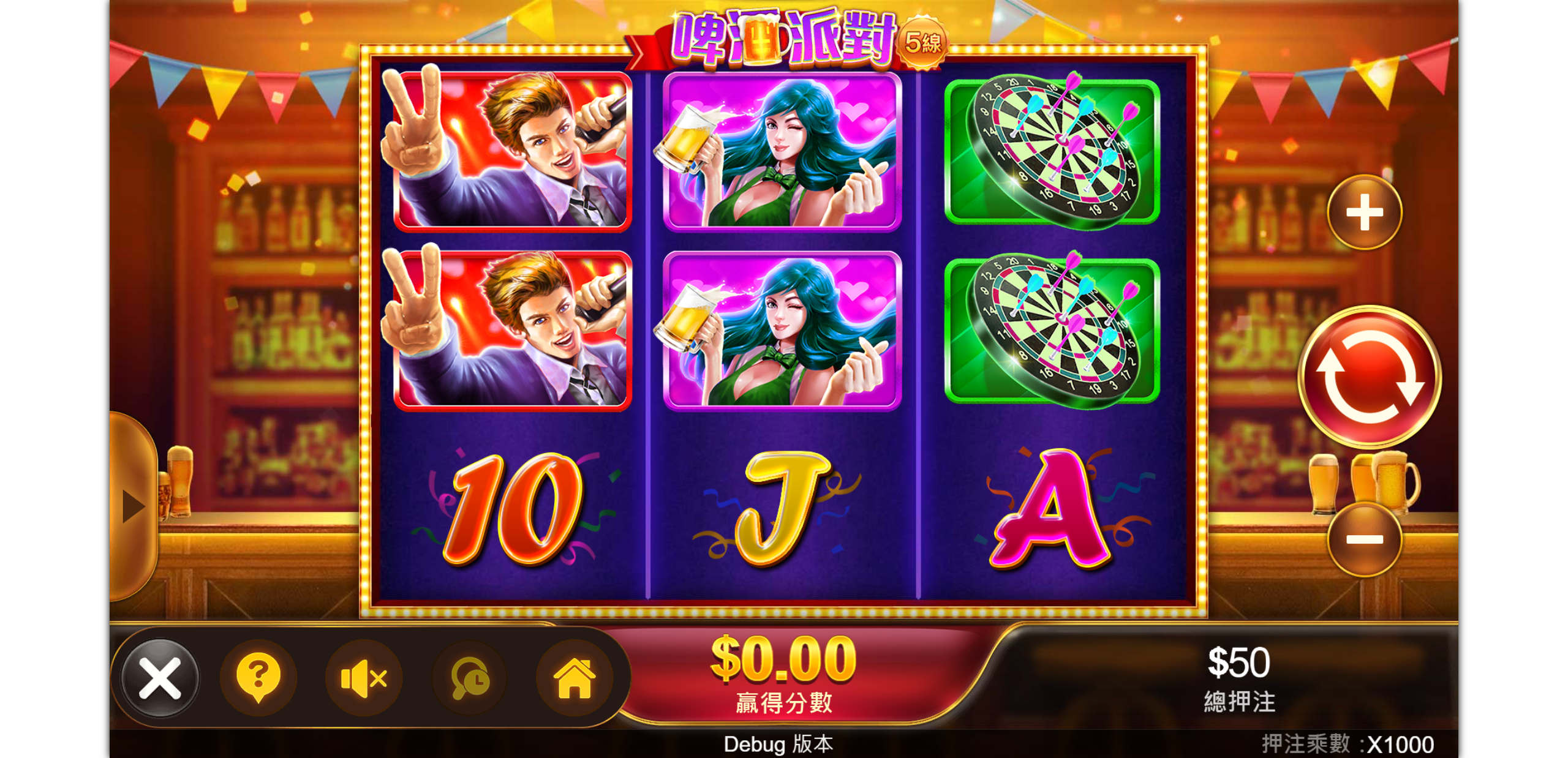Click the bottom dartboard symbol
The image size is (1568, 758).
click(1052, 331)
